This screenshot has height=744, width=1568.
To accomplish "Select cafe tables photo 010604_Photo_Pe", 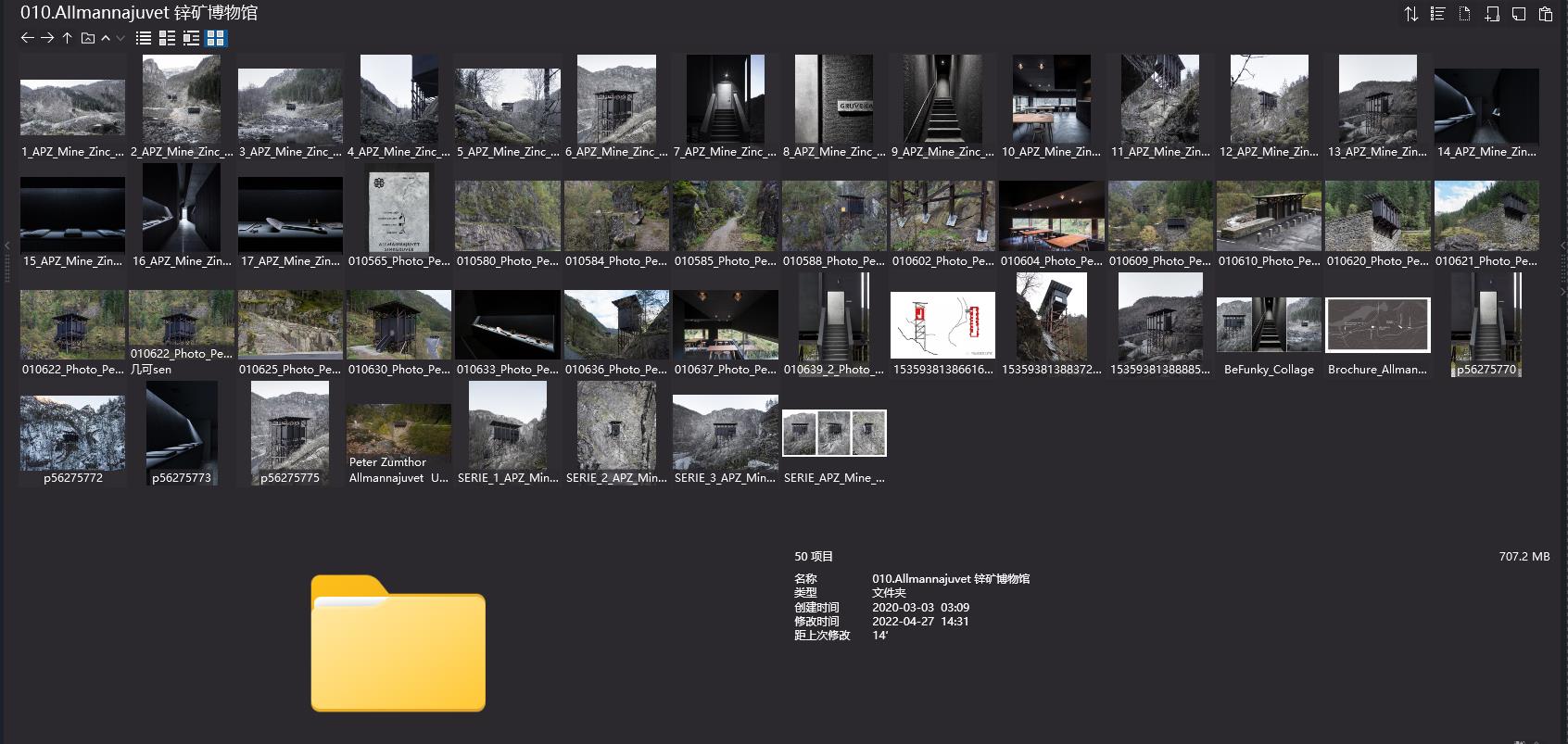I will click(x=1051, y=217).
